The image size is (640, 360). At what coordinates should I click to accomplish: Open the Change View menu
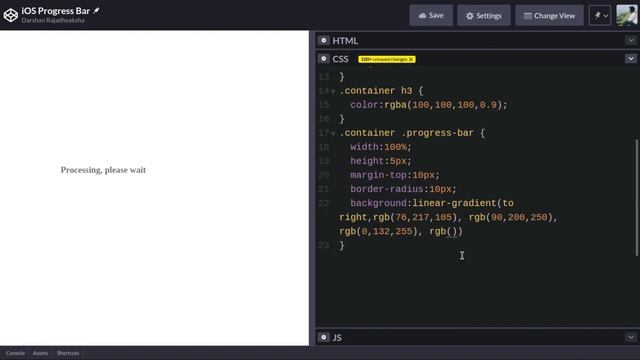click(549, 16)
